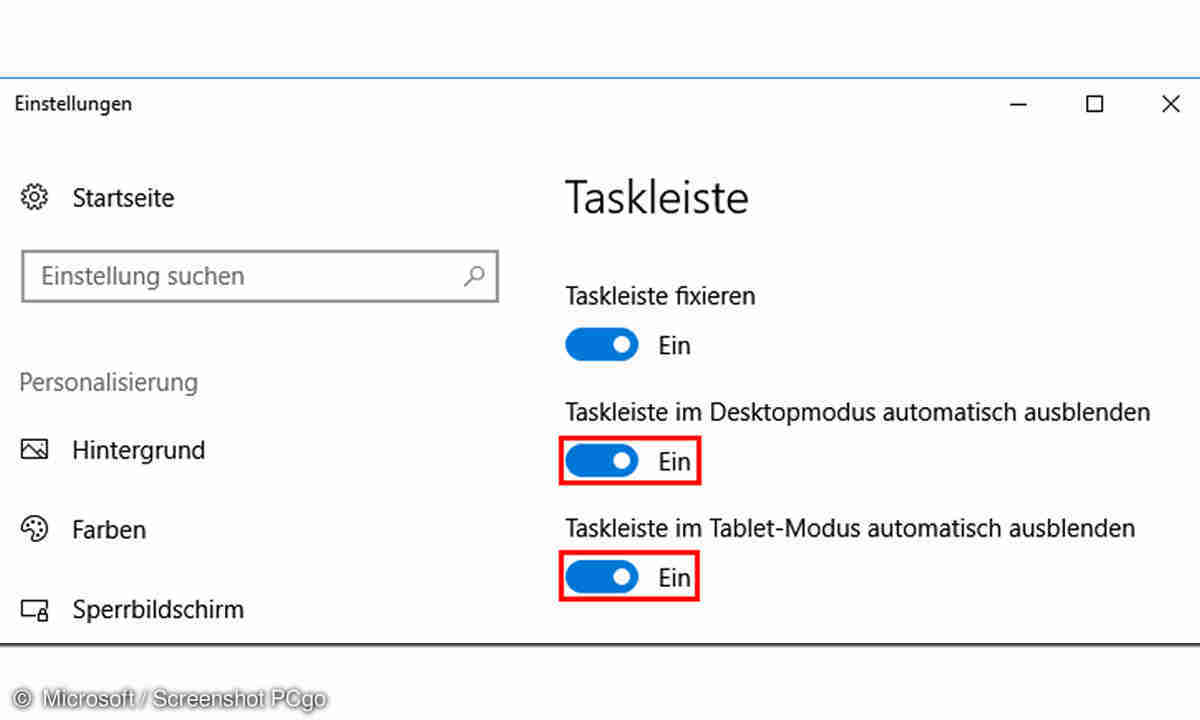Maximize the Einstellungen window
Image resolution: width=1200 pixels, height=720 pixels.
(1095, 104)
